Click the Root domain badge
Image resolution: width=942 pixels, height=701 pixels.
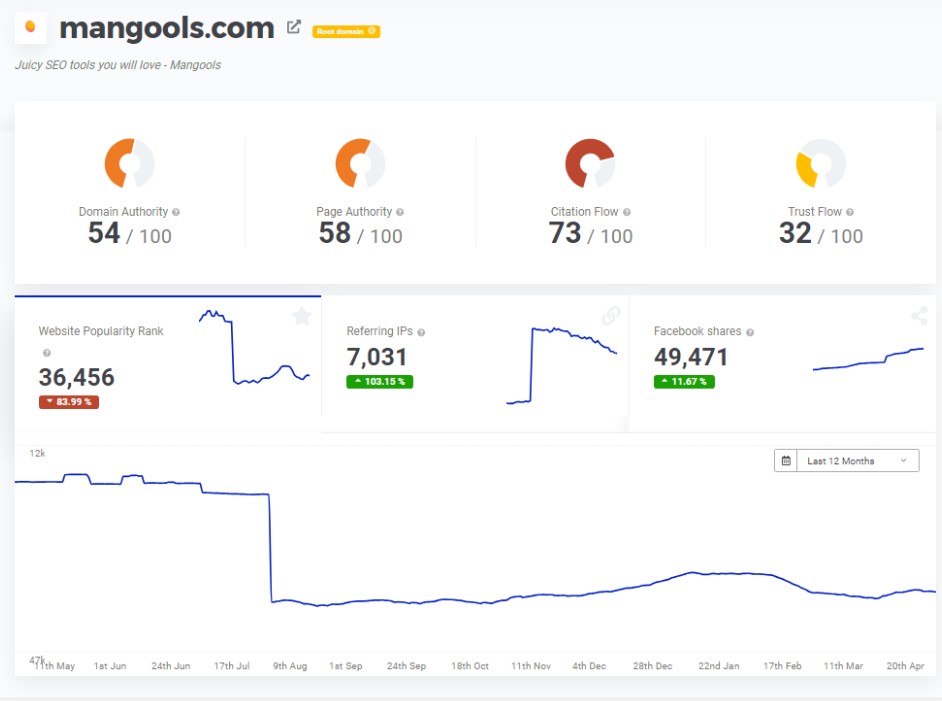(x=345, y=31)
